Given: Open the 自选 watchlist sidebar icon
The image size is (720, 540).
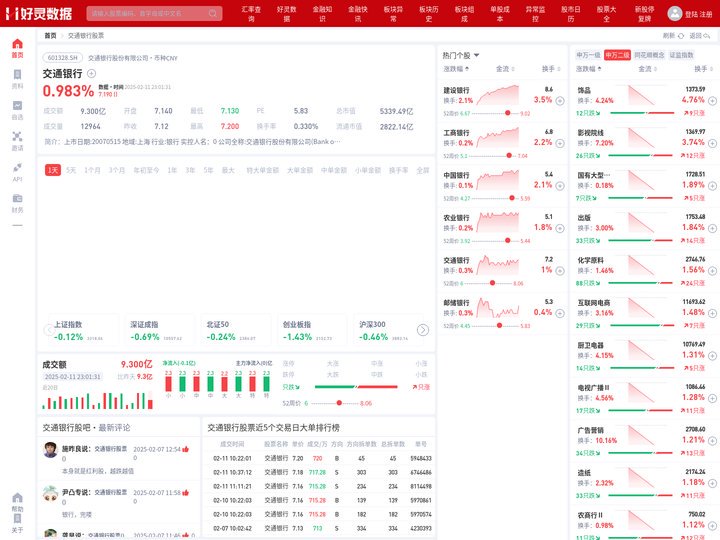Looking at the screenshot, I should coord(17,110).
